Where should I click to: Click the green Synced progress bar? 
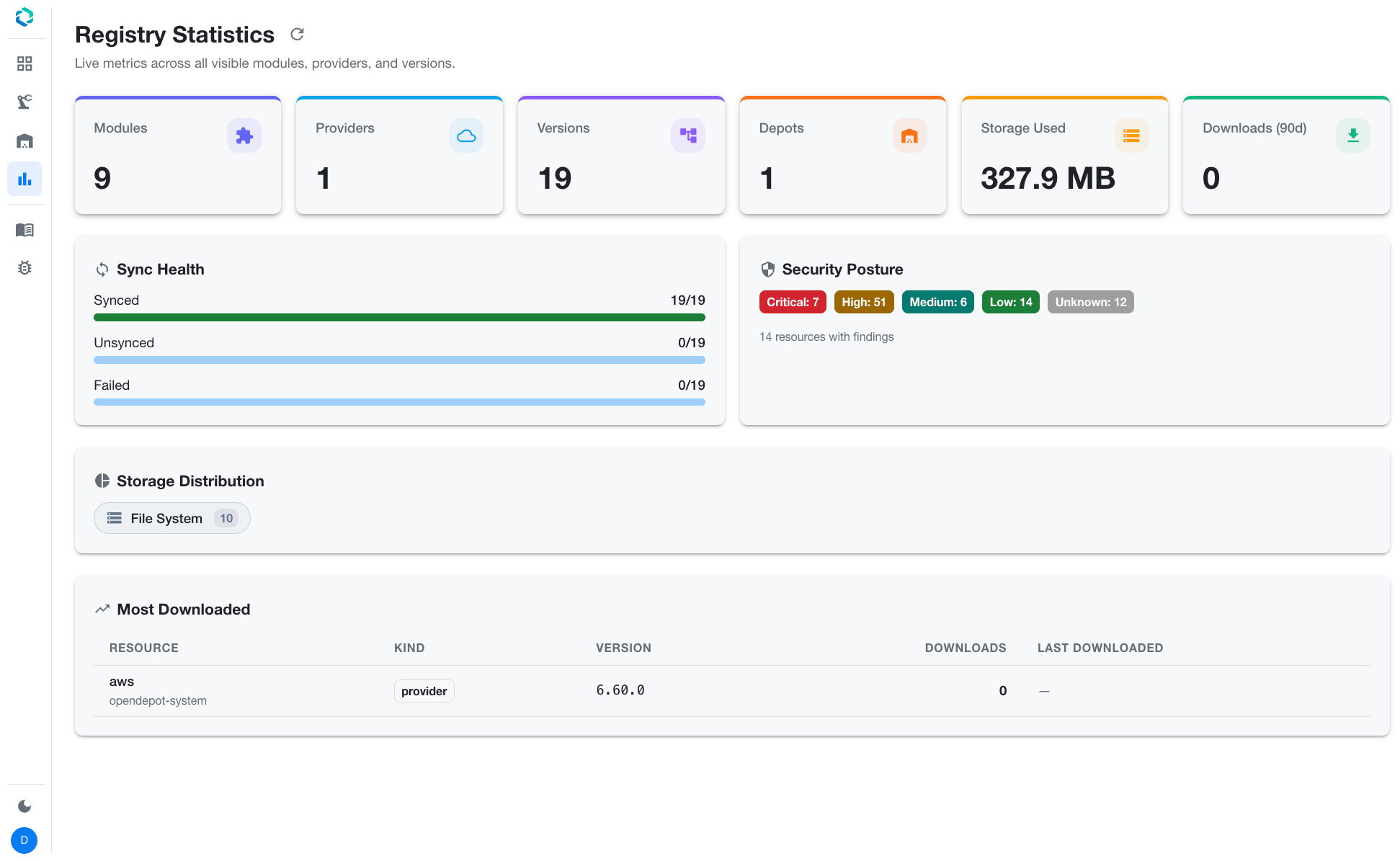tap(399, 317)
